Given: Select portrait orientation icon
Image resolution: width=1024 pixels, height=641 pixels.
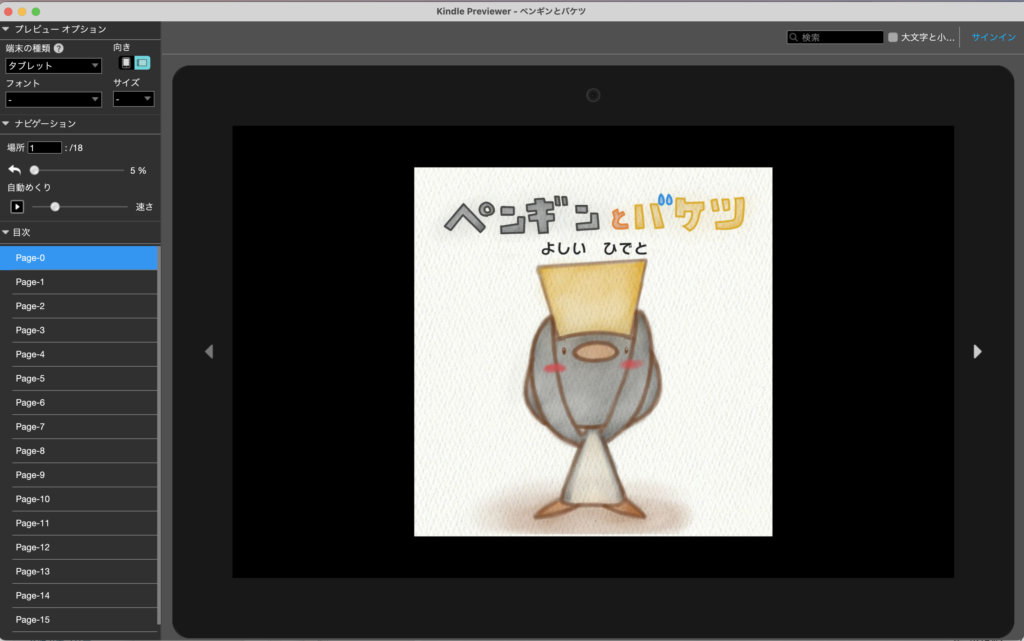Looking at the screenshot, I should coord(126,63).
